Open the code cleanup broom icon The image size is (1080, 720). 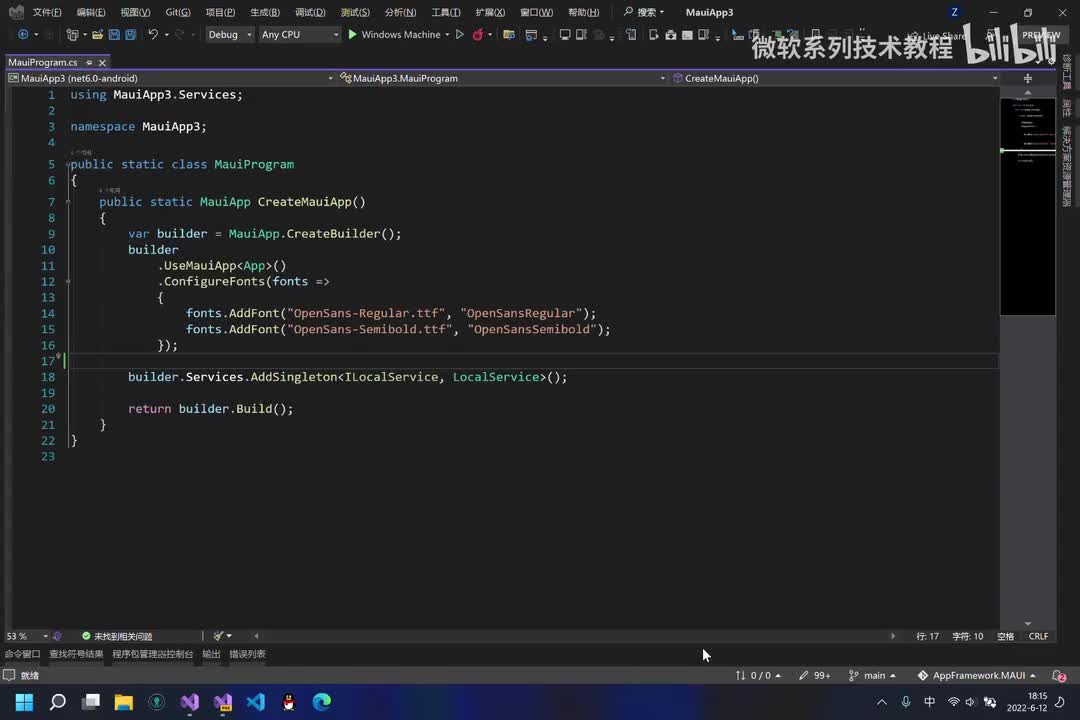click(x=218, y=636)
